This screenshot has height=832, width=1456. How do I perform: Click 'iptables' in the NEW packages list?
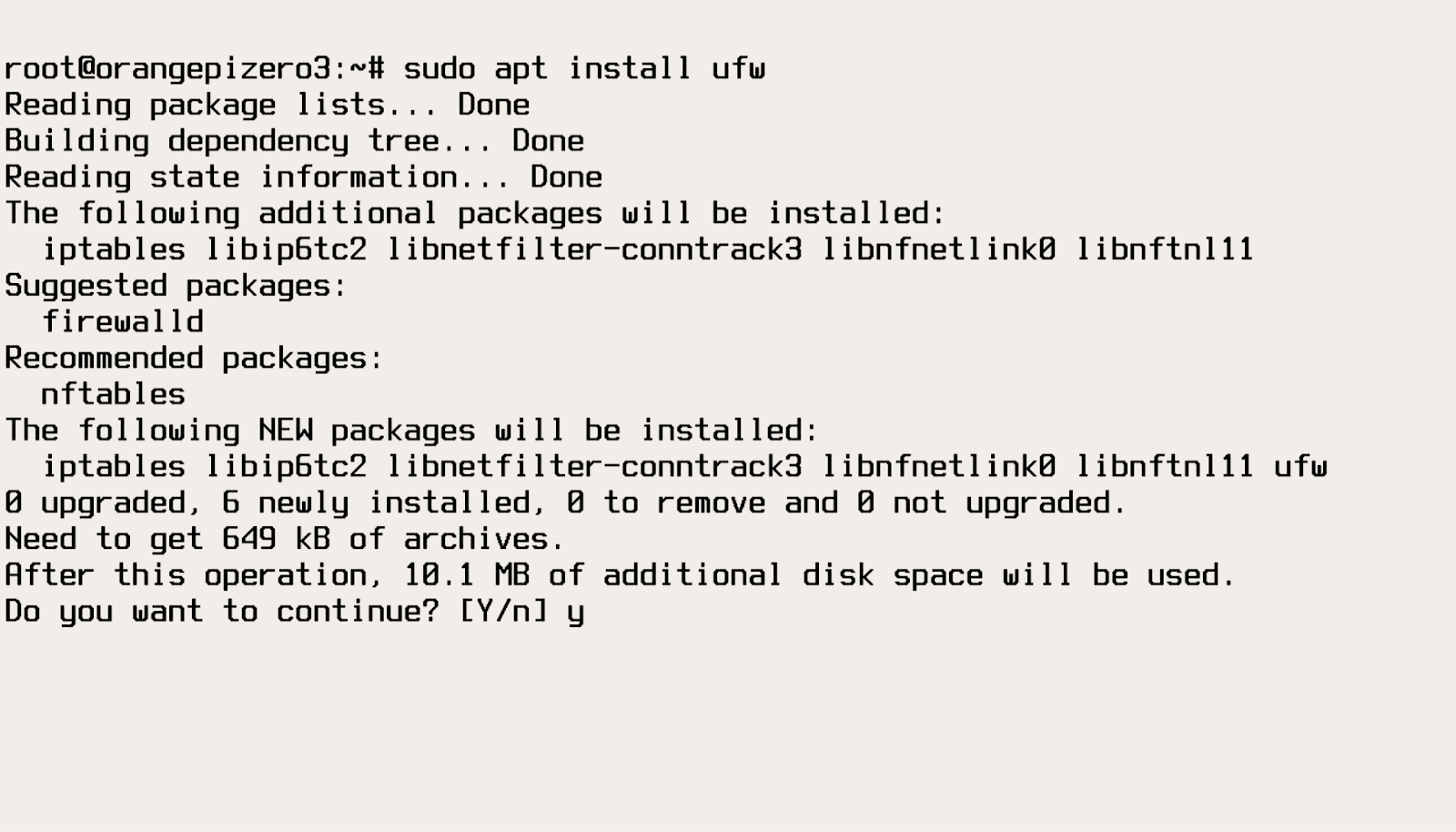pyautogui.click(x=114, y=467)
